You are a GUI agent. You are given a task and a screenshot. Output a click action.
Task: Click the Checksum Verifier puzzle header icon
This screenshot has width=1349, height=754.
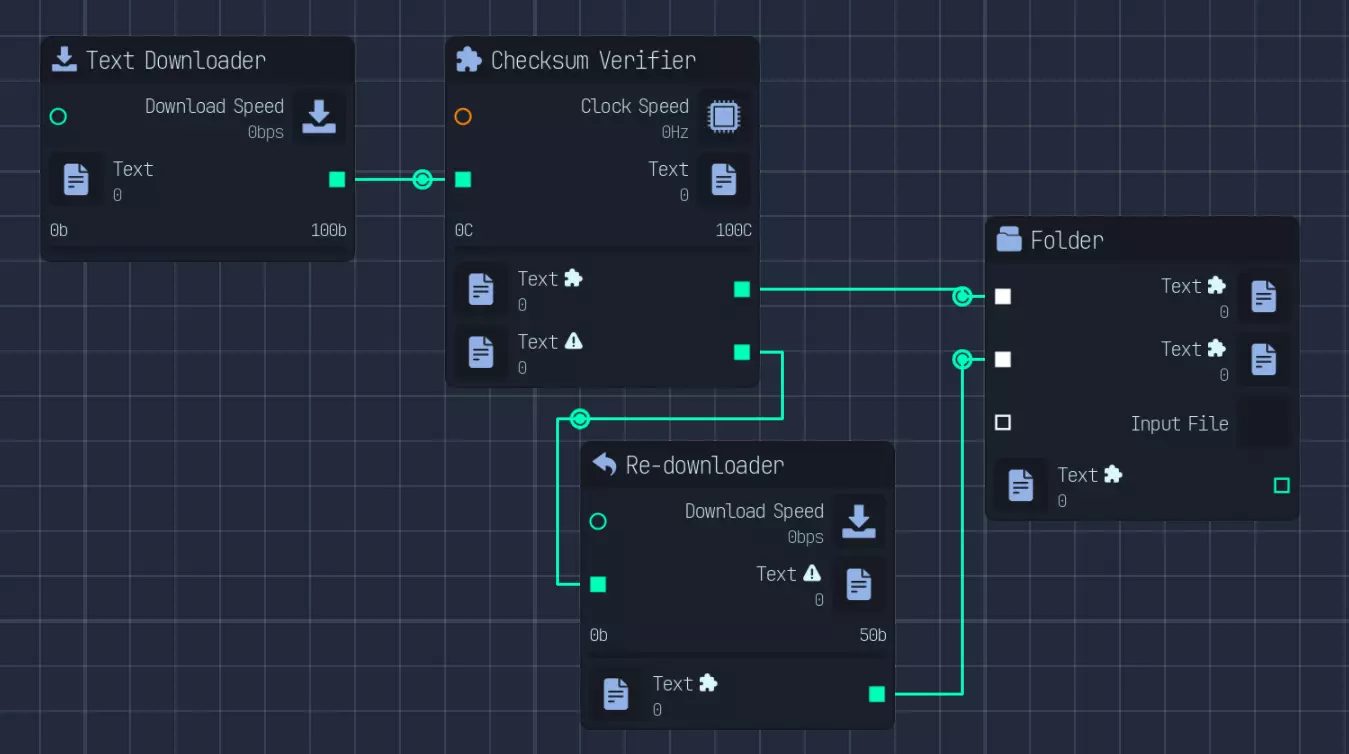[x=468, y=59]
